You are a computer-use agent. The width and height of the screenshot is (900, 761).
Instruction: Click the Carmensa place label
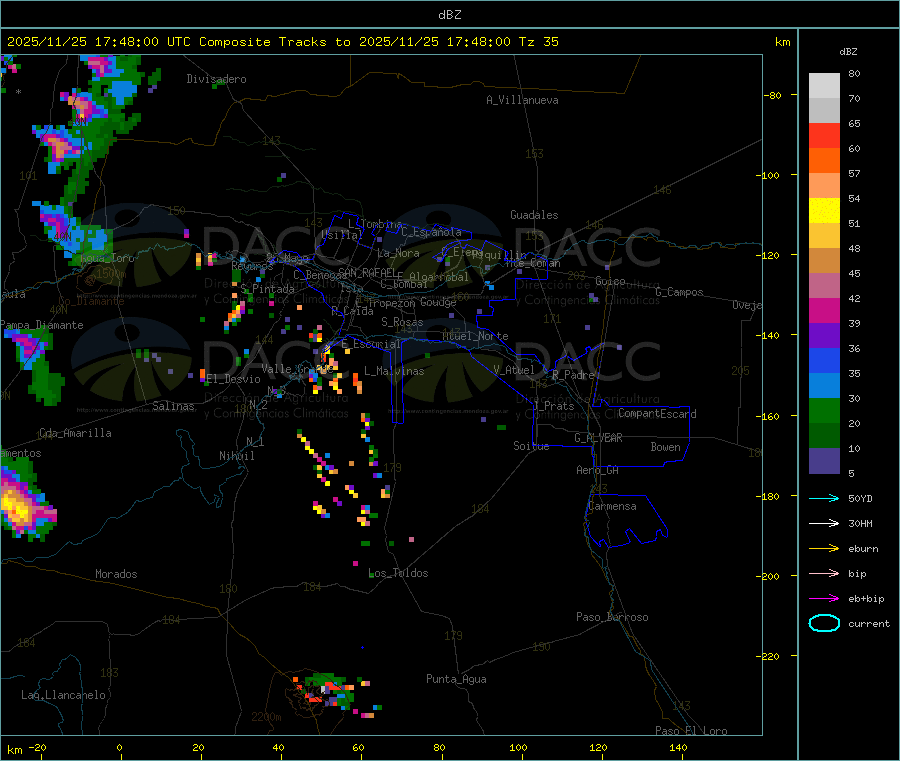click(612, 506)
